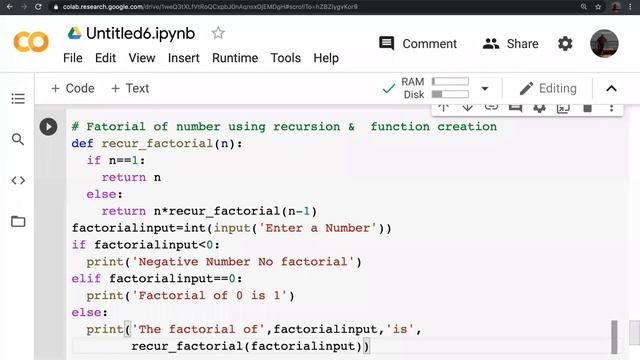Open the Comment panel
640x360 pixels.
coord(418,43)
